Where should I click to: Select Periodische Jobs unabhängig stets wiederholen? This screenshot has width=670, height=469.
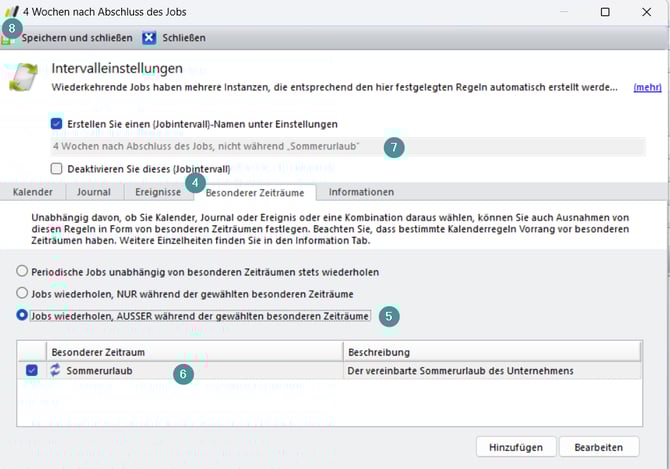[22, 271]
